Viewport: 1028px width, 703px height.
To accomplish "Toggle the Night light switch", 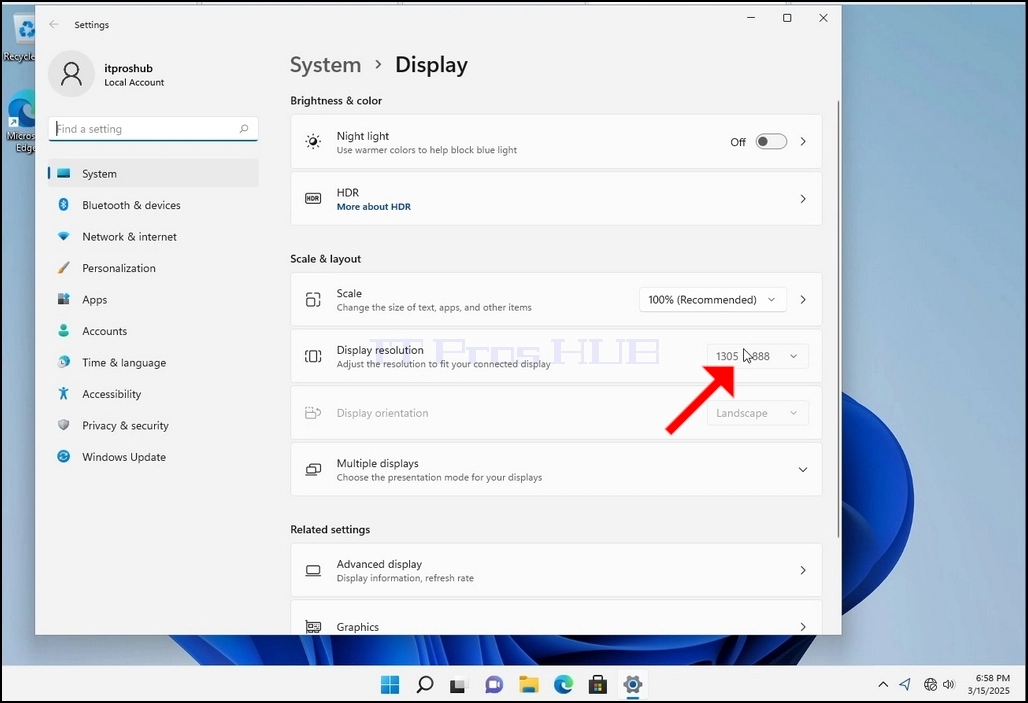I will (771, 142).
